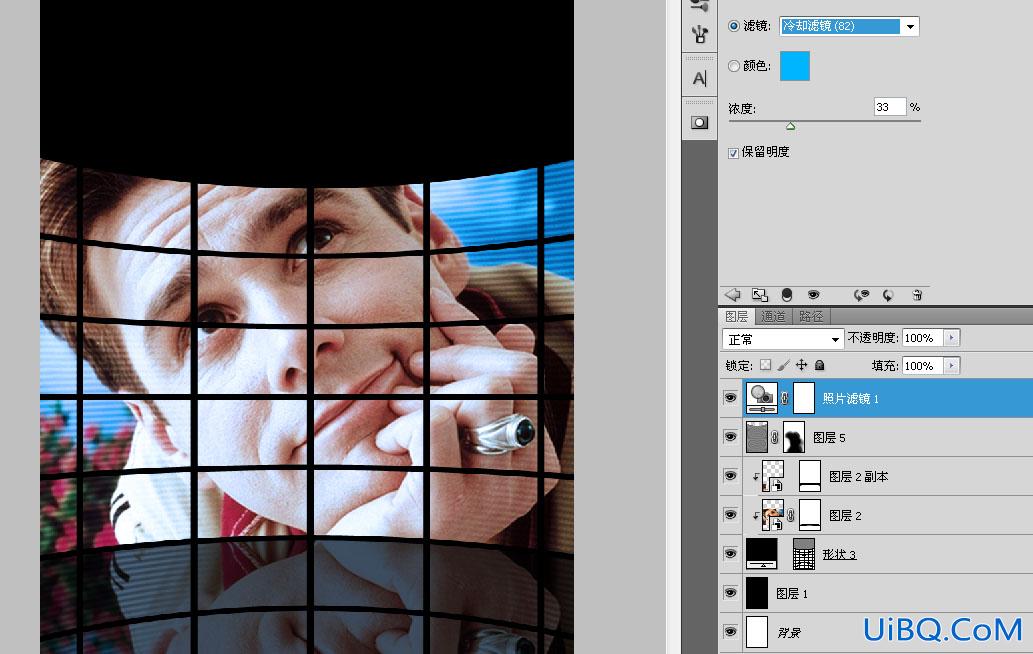
Task: Lock all padlock icon
Action: click(x=820, y=365)
